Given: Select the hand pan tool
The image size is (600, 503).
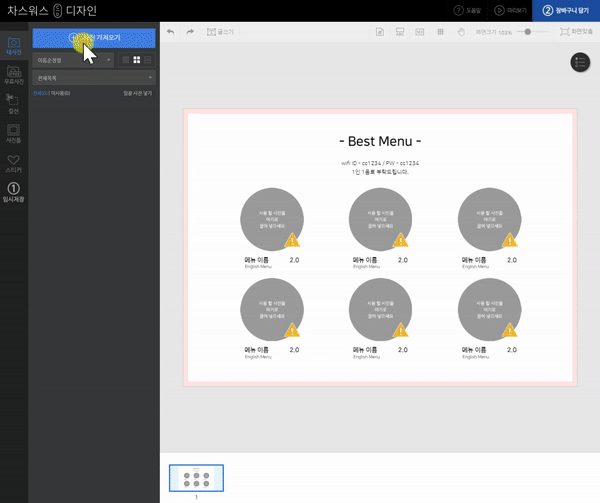Looking at the screenshot, I should [461, 32].
